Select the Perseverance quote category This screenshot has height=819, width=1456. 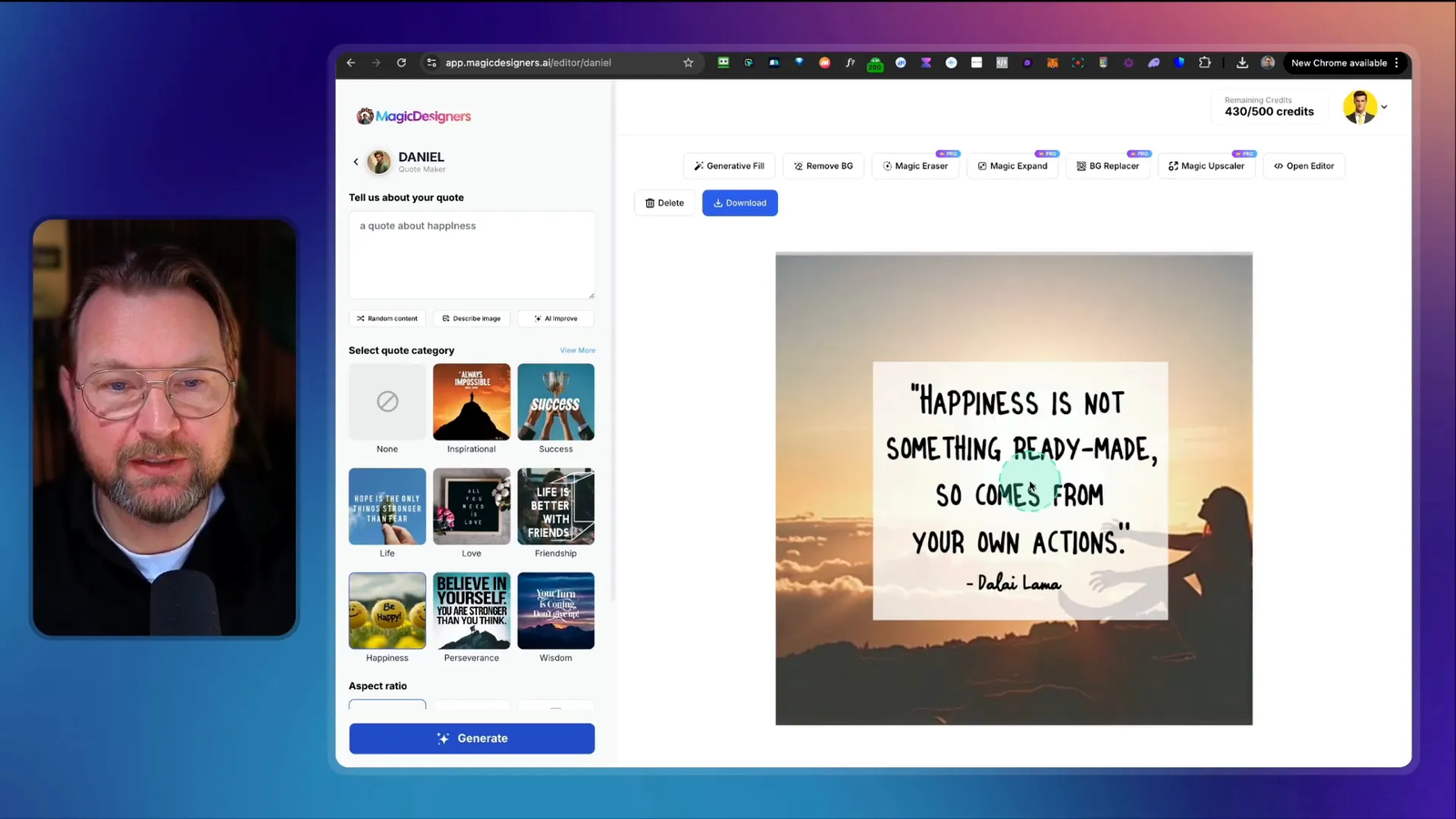click(x=471, y=611)
